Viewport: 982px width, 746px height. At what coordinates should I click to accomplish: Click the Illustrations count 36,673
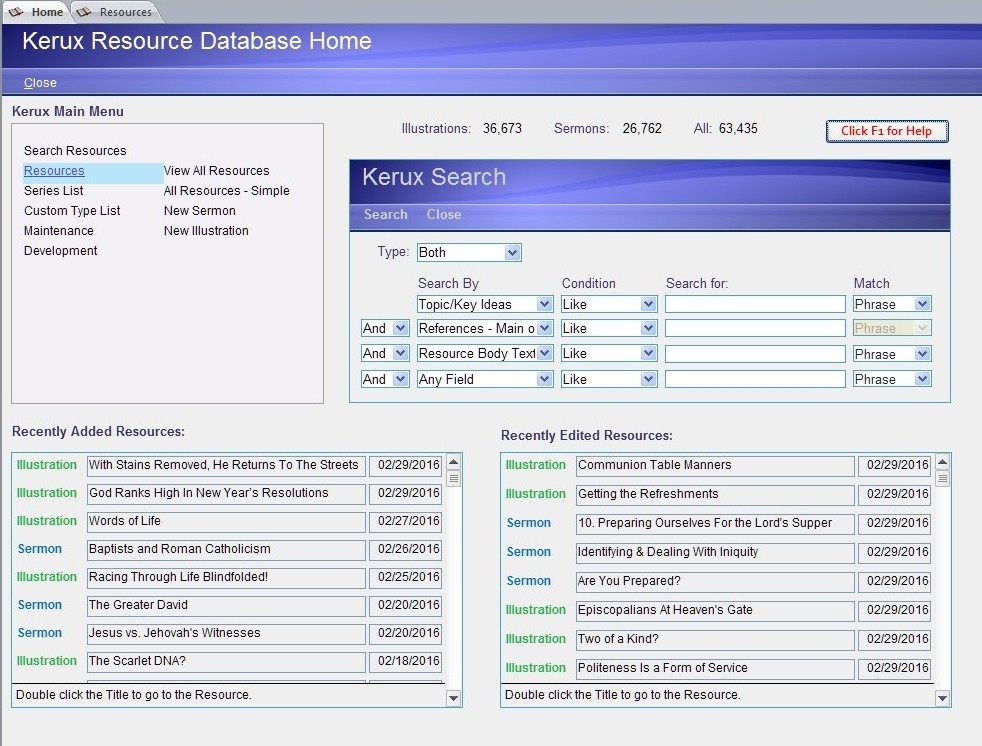click(x=502, y=128)
